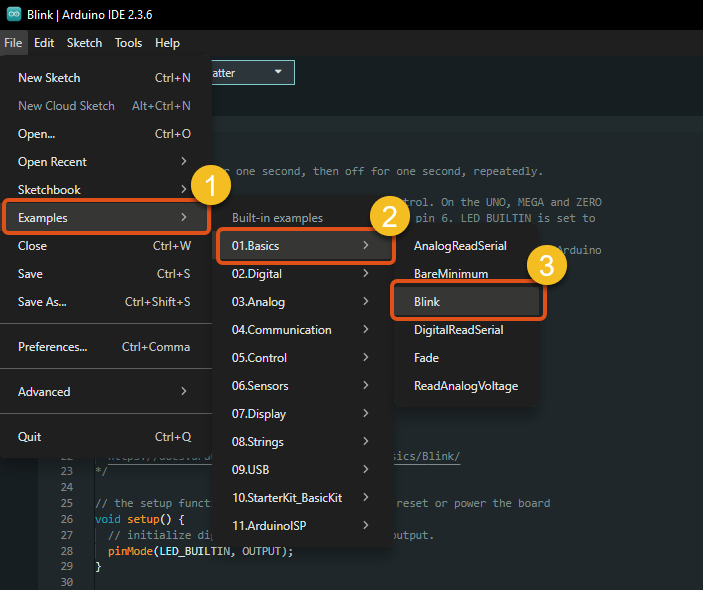703x590 pixels.
Task: Click the void setup() code line
Action: coord(140,519)
